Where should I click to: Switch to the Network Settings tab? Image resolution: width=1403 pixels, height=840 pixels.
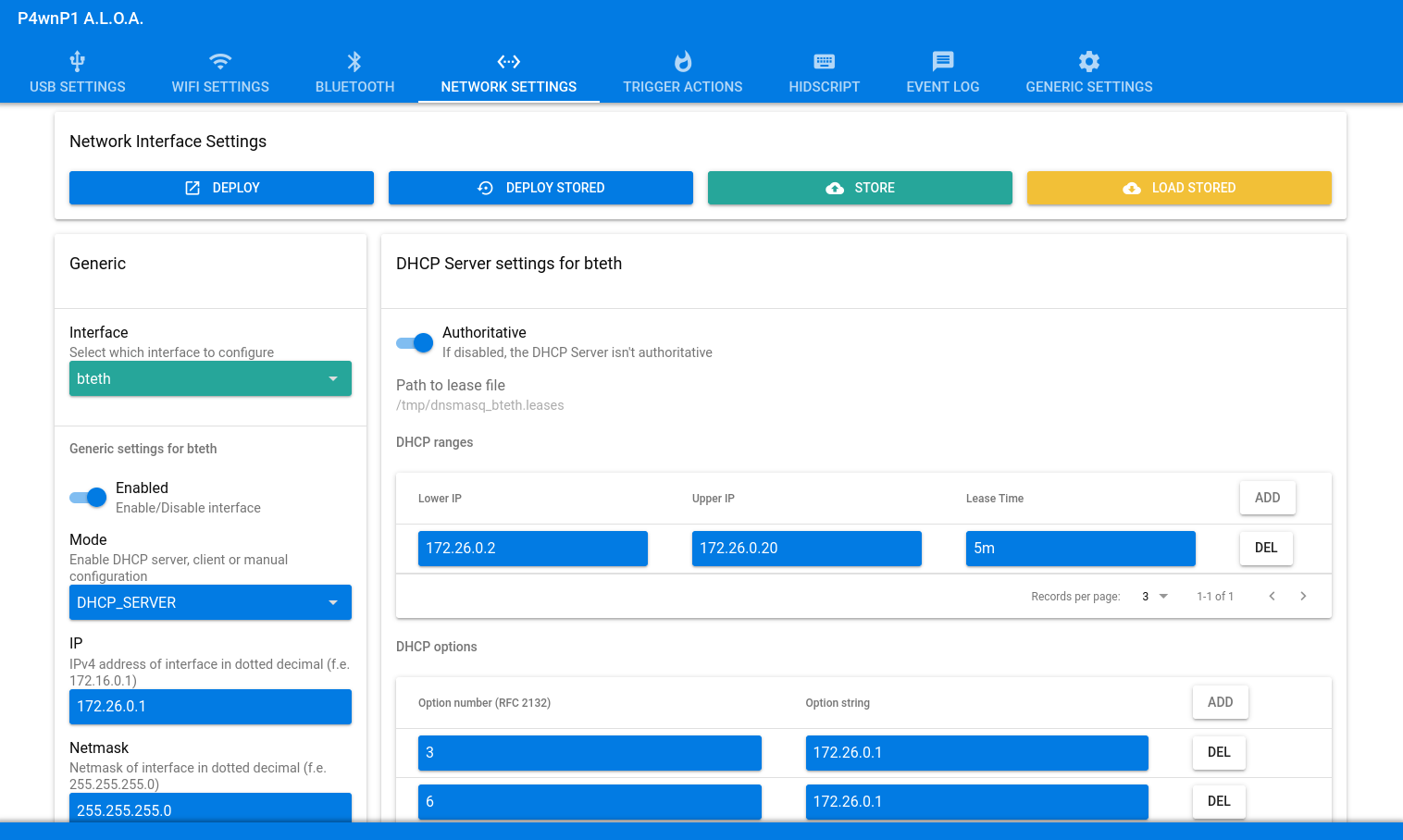pyautogui.click(x=509, y=74)
